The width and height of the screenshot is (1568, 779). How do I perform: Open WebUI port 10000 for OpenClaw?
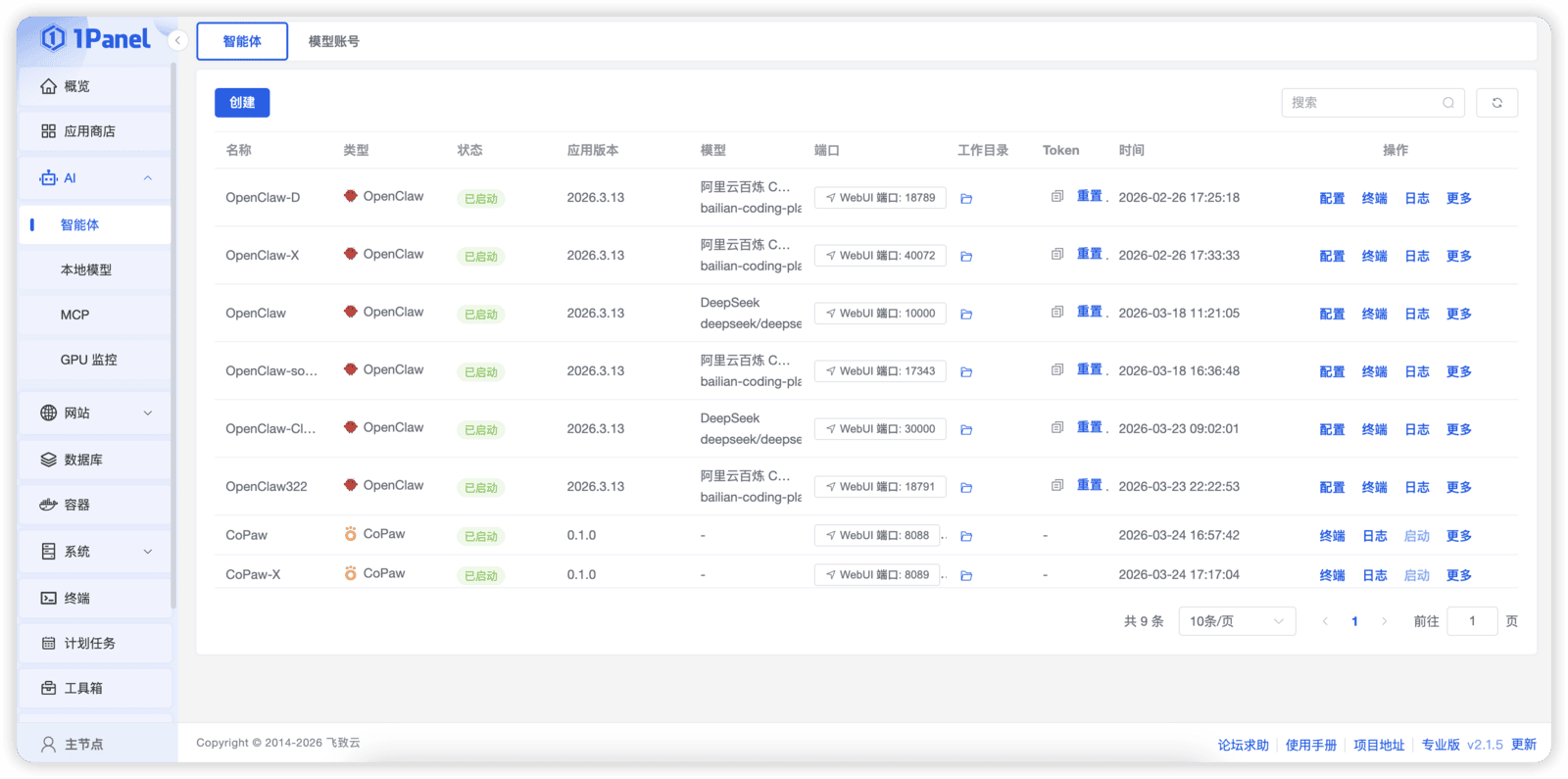coord(880,314)
